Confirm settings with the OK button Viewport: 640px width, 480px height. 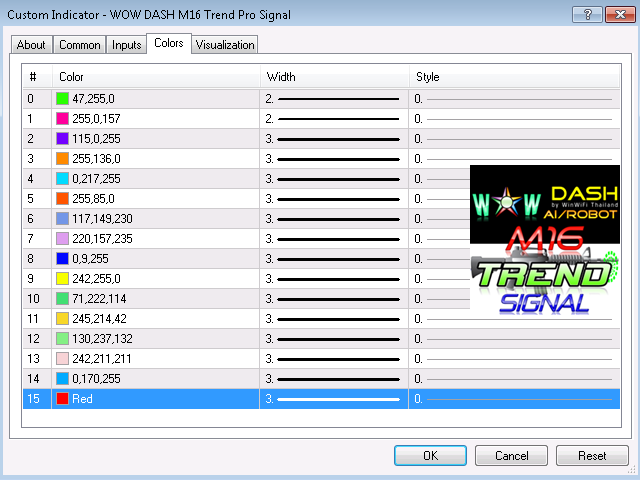tap(430, 455)
